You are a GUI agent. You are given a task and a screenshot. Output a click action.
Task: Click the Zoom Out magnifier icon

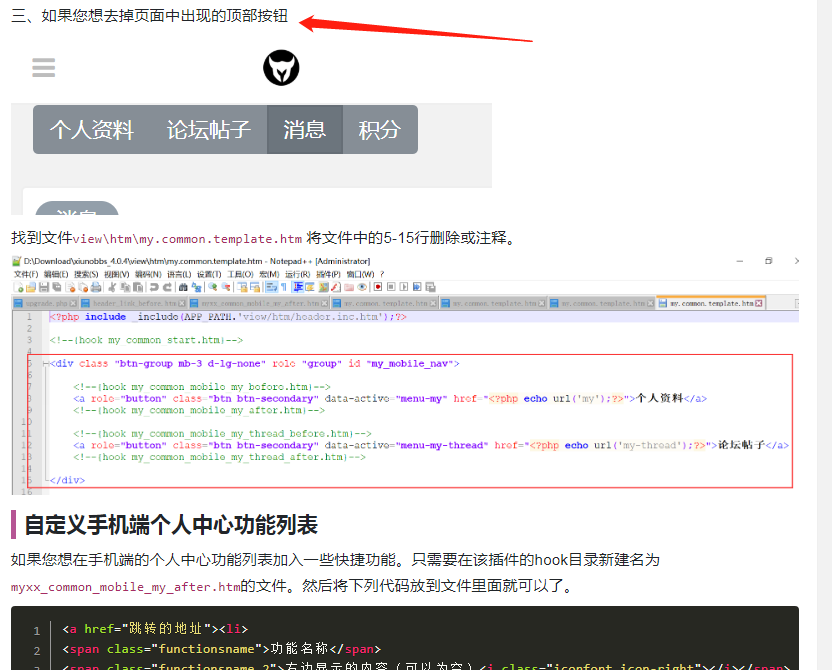[x=226, y=287]
